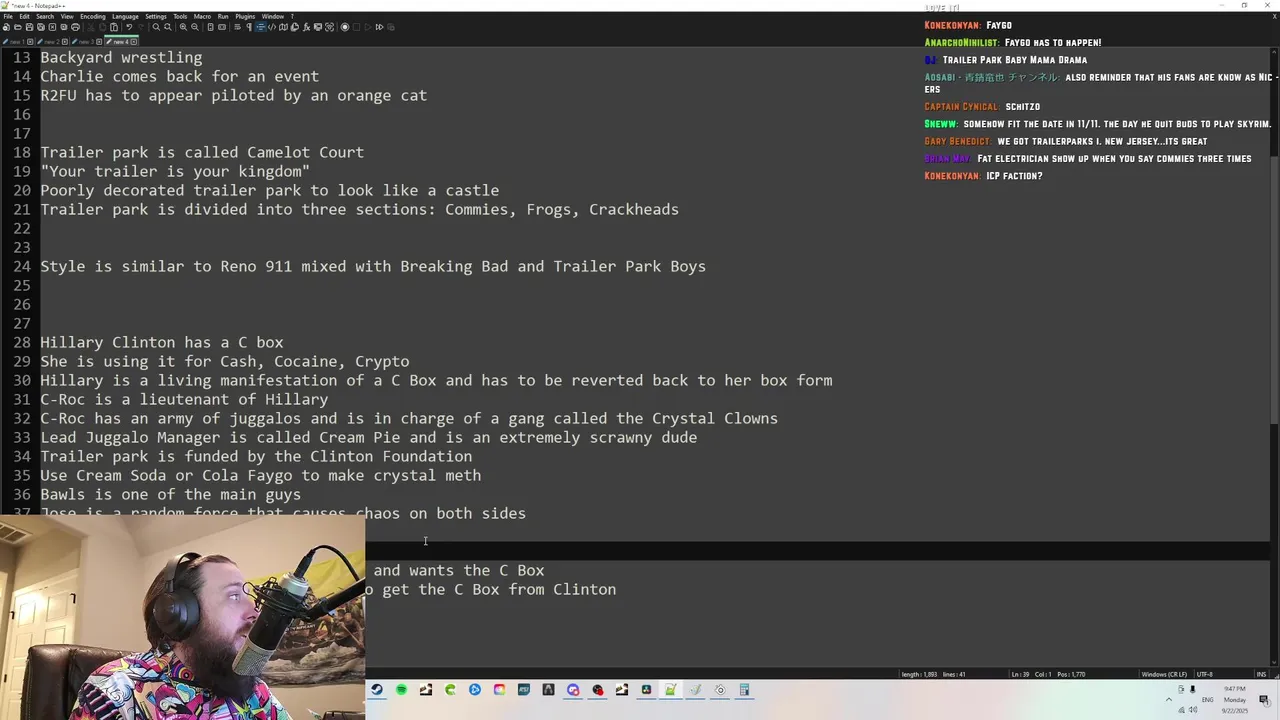Open the Encoding menu
This screenshot has width=1280, height=720.
[93, 16]
